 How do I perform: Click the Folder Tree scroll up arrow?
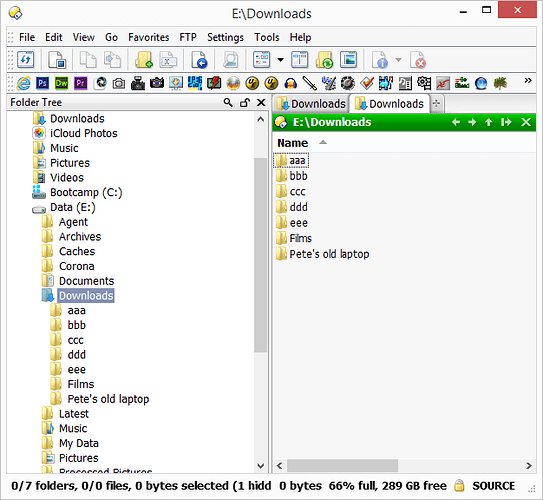[x=260, y=119]
